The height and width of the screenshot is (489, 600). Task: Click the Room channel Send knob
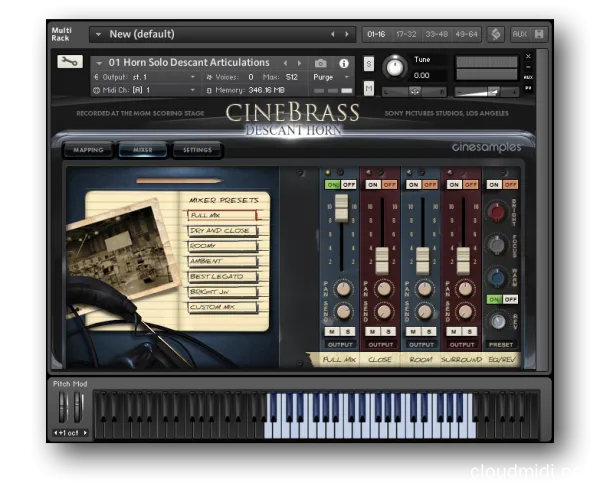424,311
